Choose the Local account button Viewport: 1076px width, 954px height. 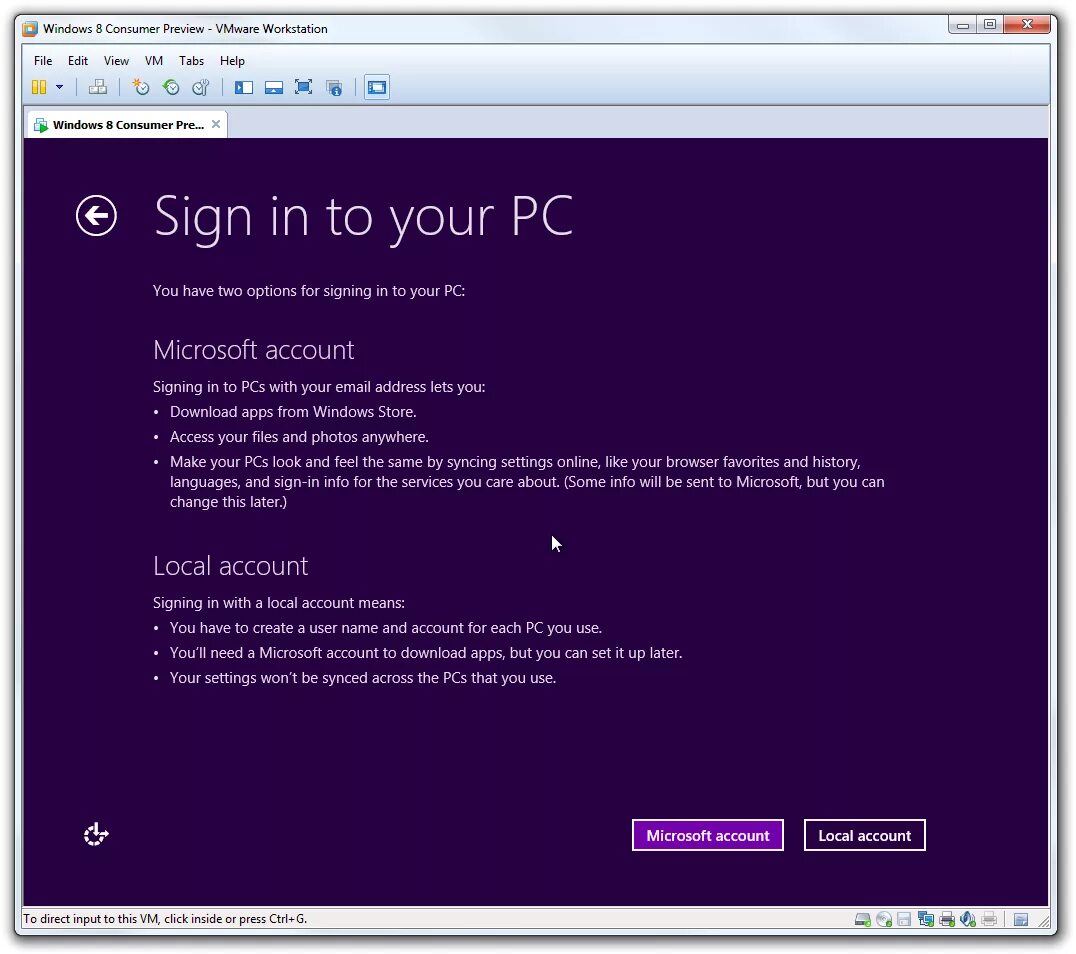[x=865, y=835]
